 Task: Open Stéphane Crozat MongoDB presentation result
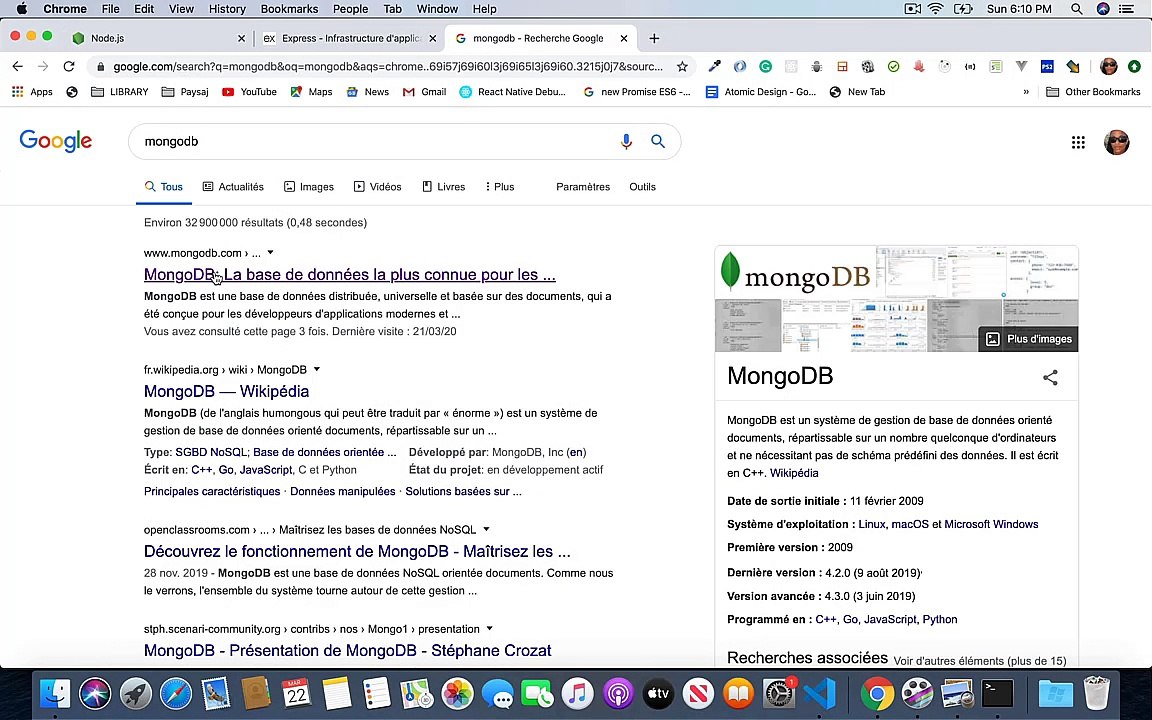pyautogui.click(x=348, y=651)
